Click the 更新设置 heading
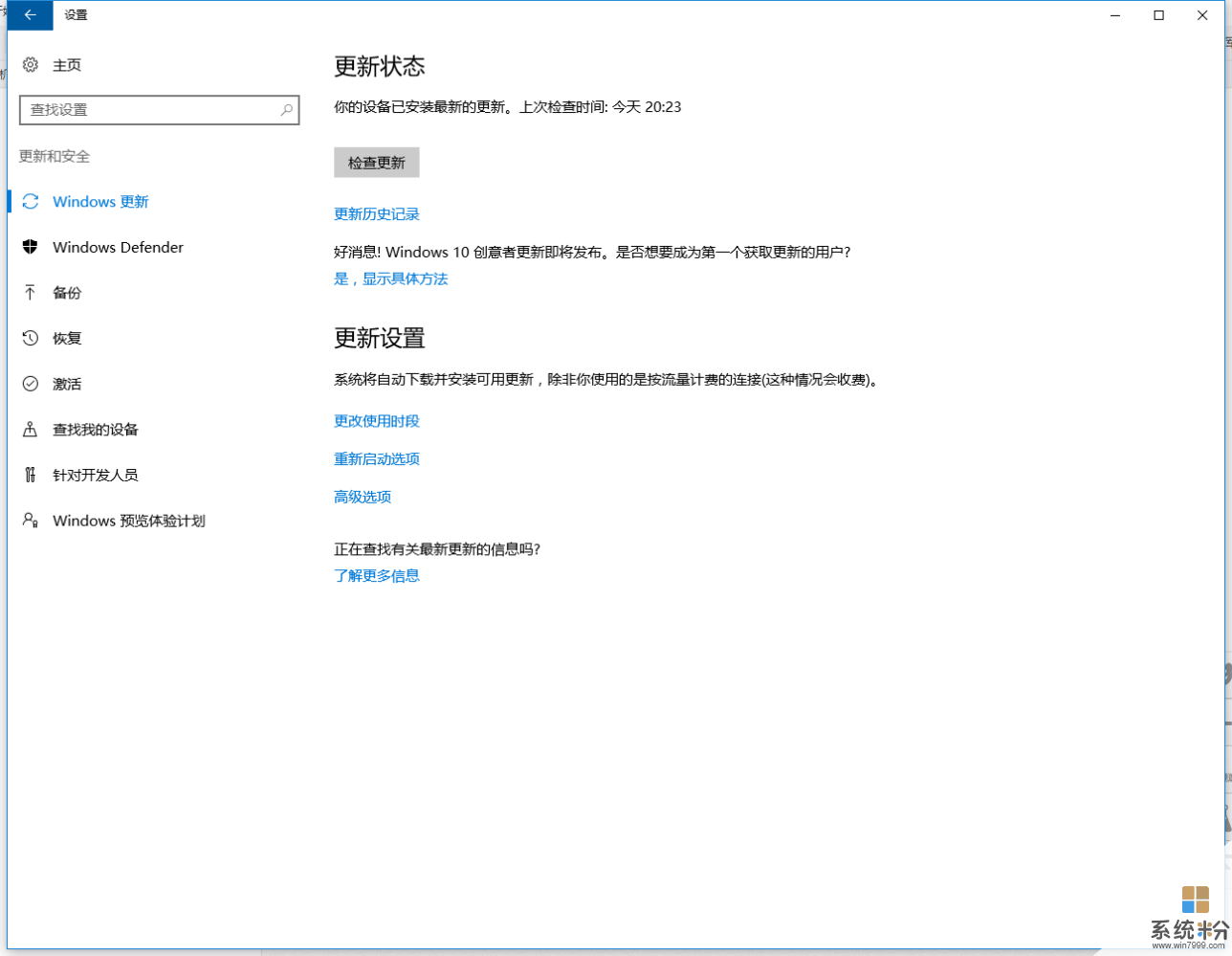The image size is (1232, 956). click(380, 338)
